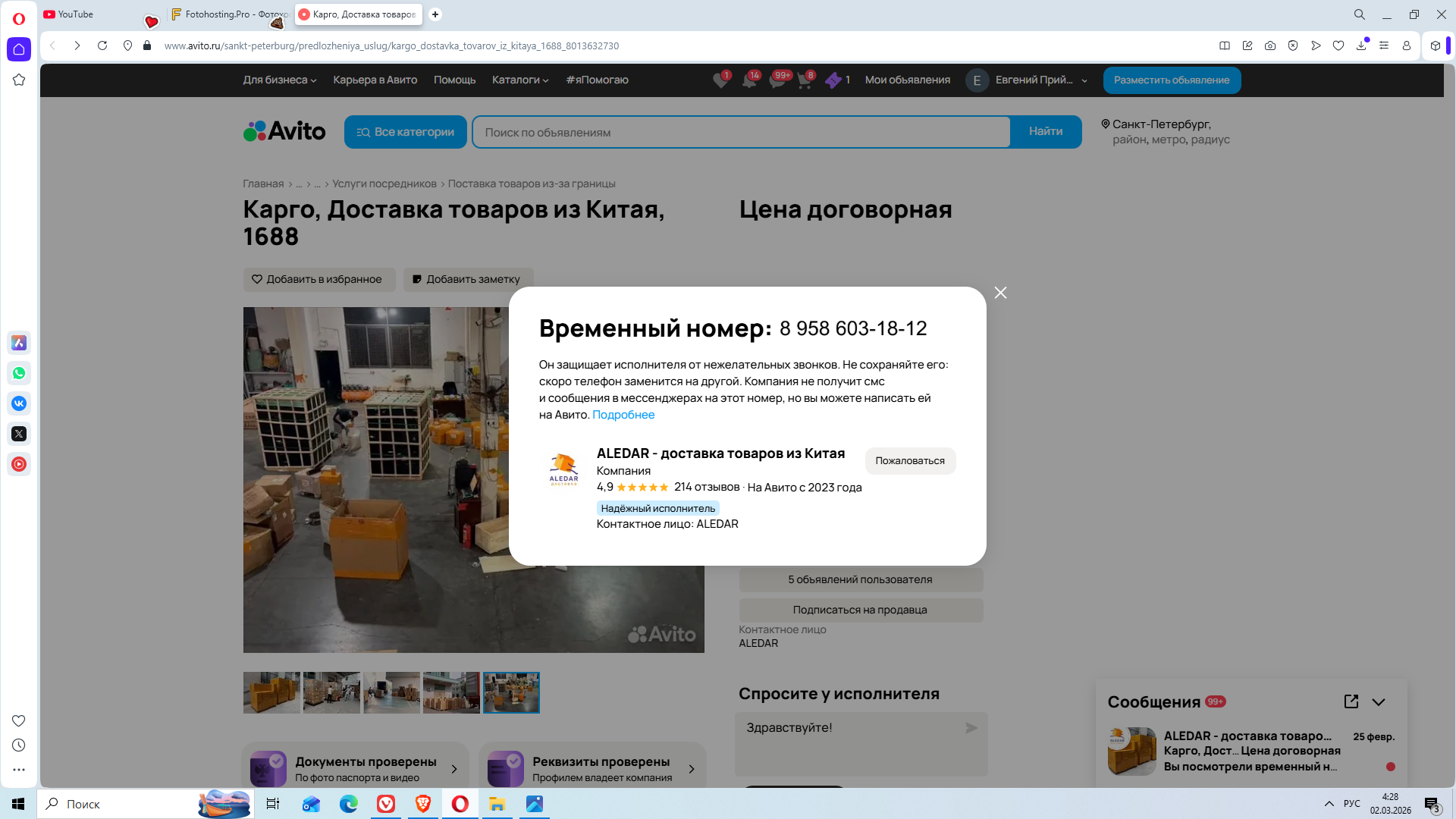Open X Twitter sidebar panel
This screenshot has width=1456, height=819.
pyautogui.click(x=19, y=434)
